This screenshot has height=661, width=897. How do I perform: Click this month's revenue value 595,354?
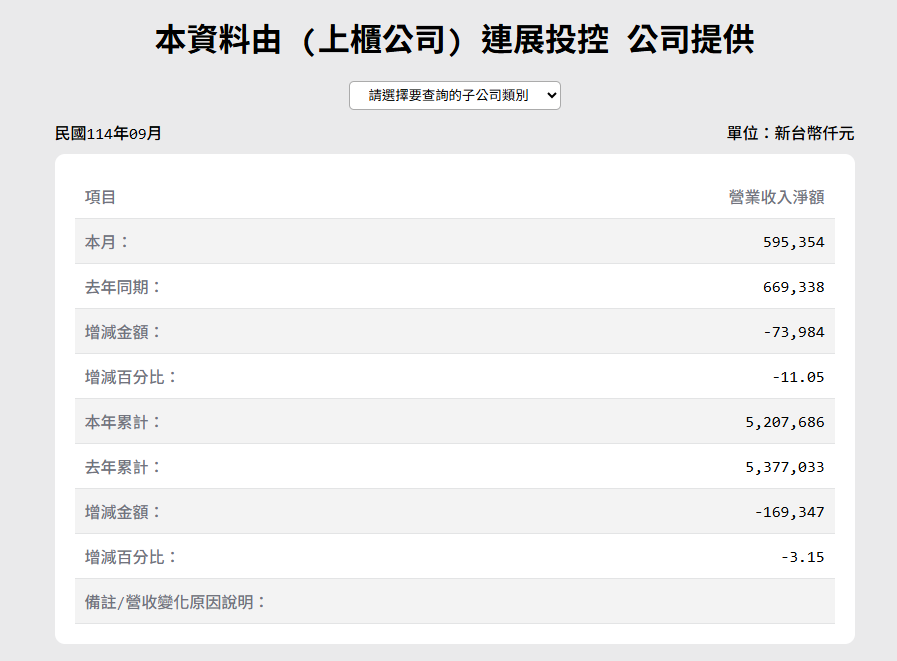point(793,242)
